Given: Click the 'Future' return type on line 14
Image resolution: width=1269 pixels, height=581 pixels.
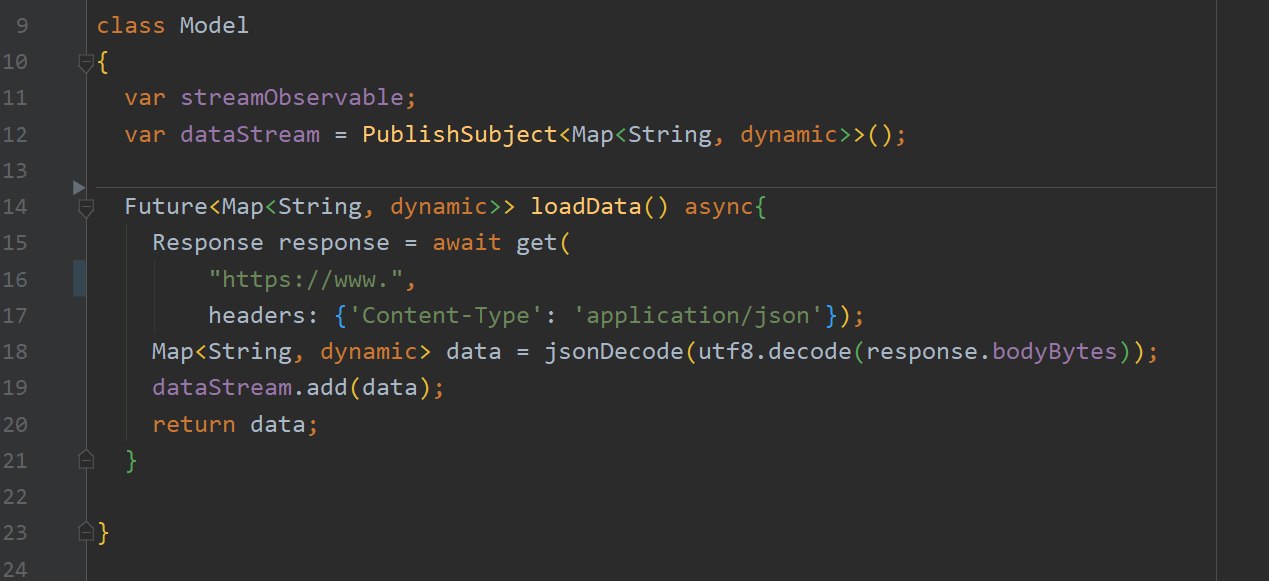Looking at the screenshot, I should (x=166, y=207).
